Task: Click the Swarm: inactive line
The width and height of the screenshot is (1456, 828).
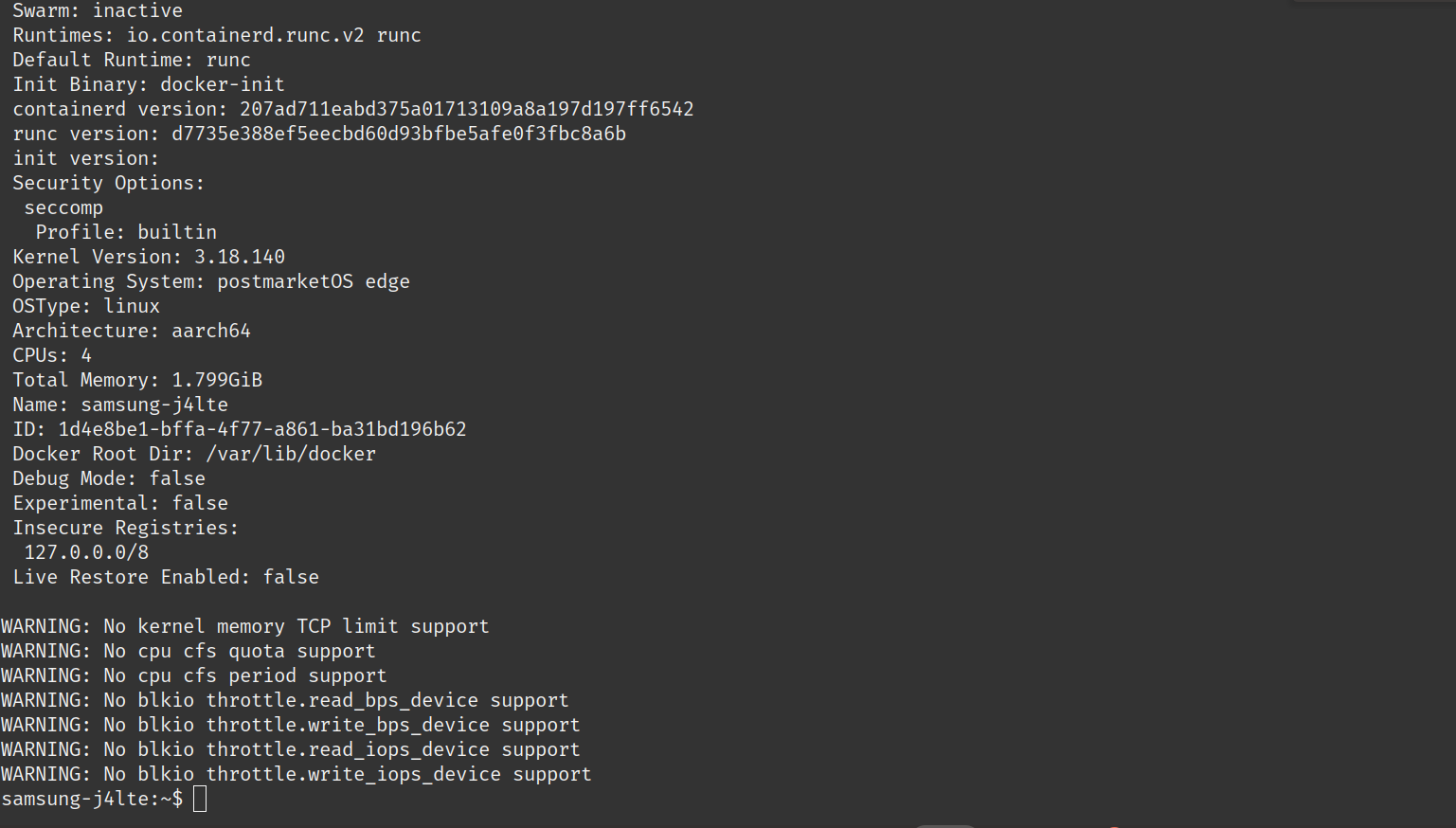Action: tap(98, 10)
